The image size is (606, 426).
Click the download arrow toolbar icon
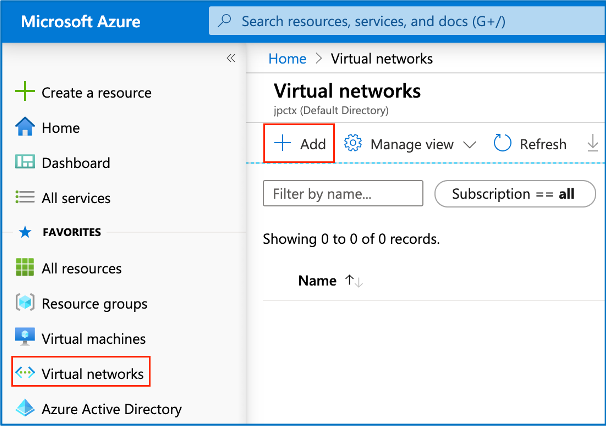(593, 144)
